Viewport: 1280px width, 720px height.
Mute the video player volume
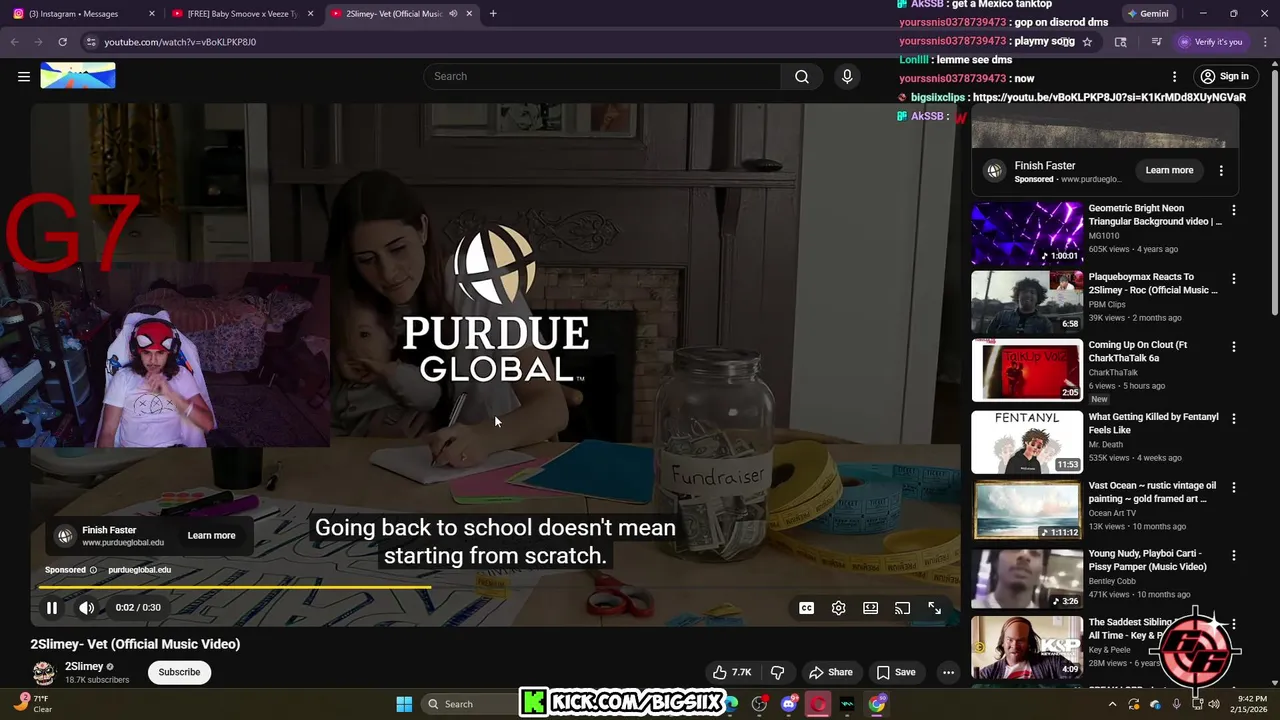click(87, 607)
